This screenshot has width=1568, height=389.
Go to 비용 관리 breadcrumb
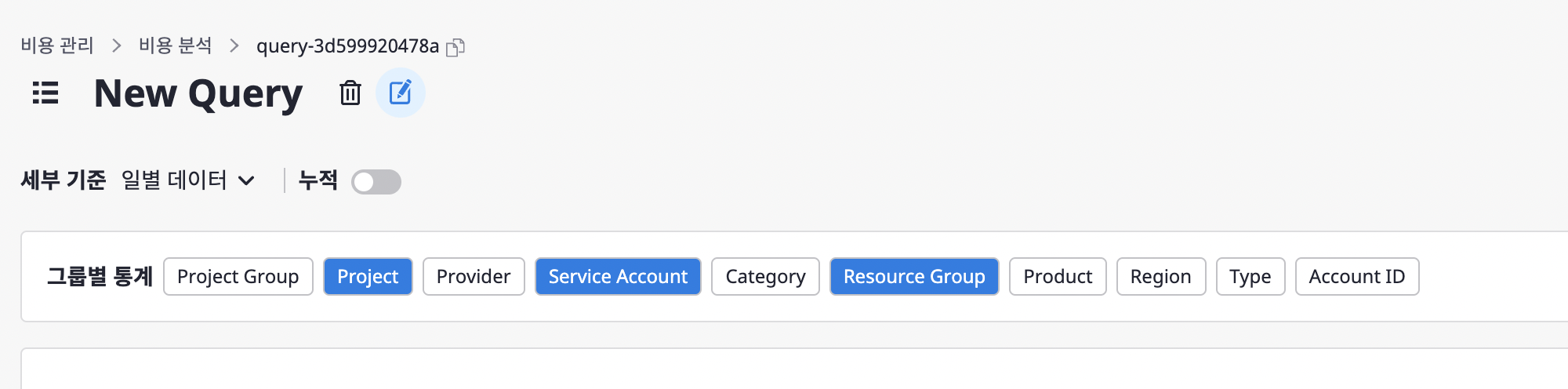57,45
